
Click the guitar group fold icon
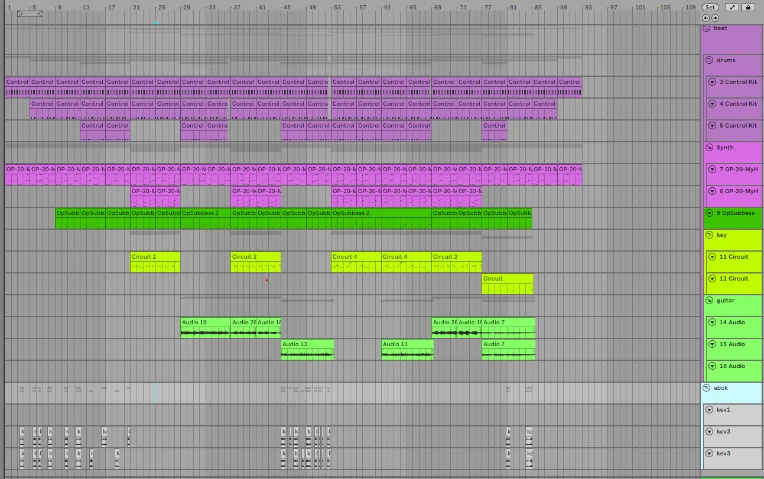708,300
